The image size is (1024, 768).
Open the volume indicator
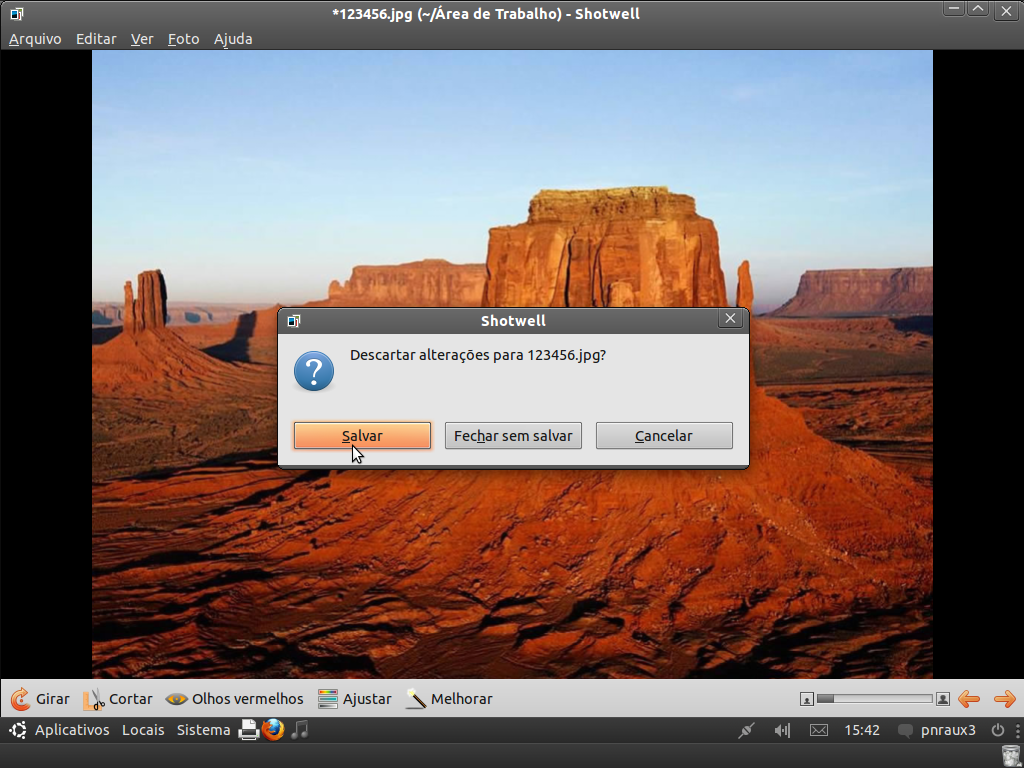click(782, 730)
